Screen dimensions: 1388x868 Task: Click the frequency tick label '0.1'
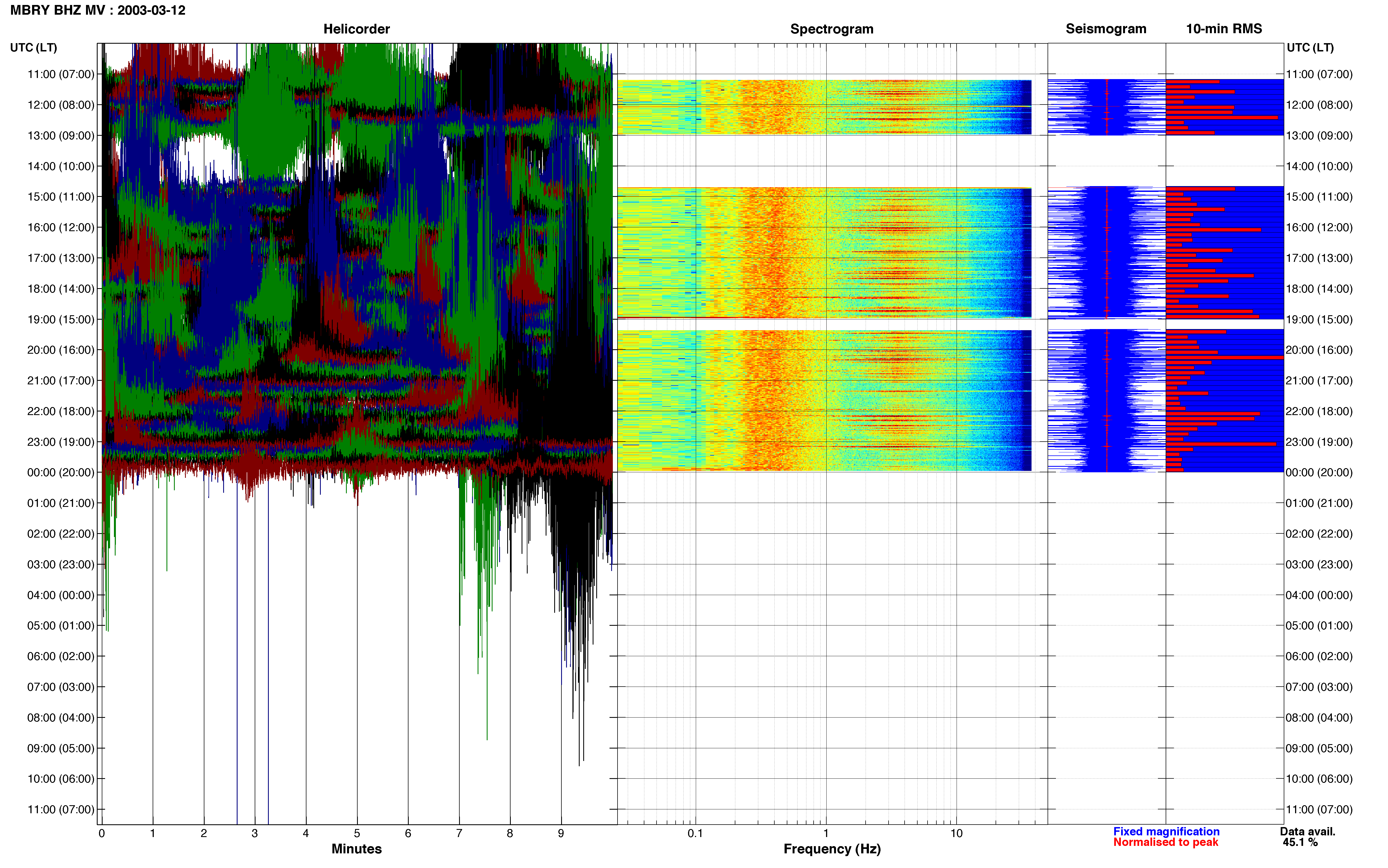point(695,833)
